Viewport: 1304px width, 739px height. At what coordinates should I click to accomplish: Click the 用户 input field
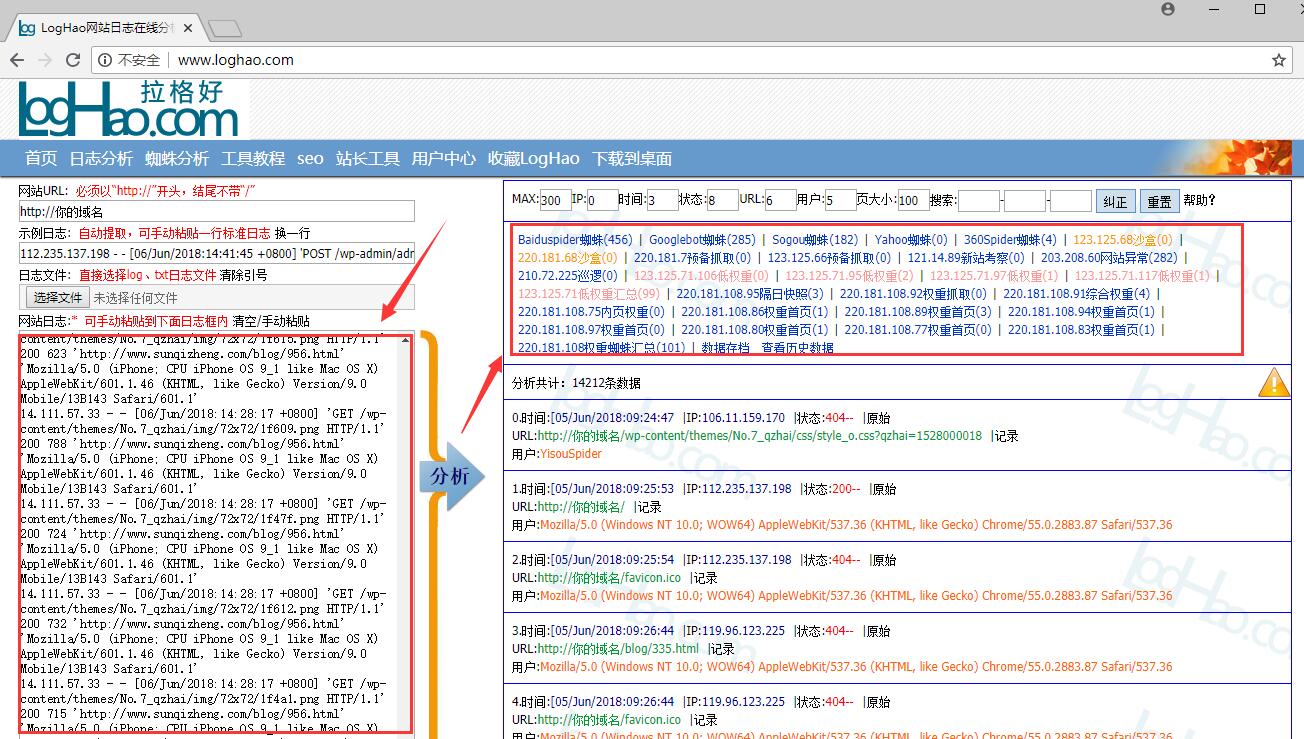tap(840, 200)
